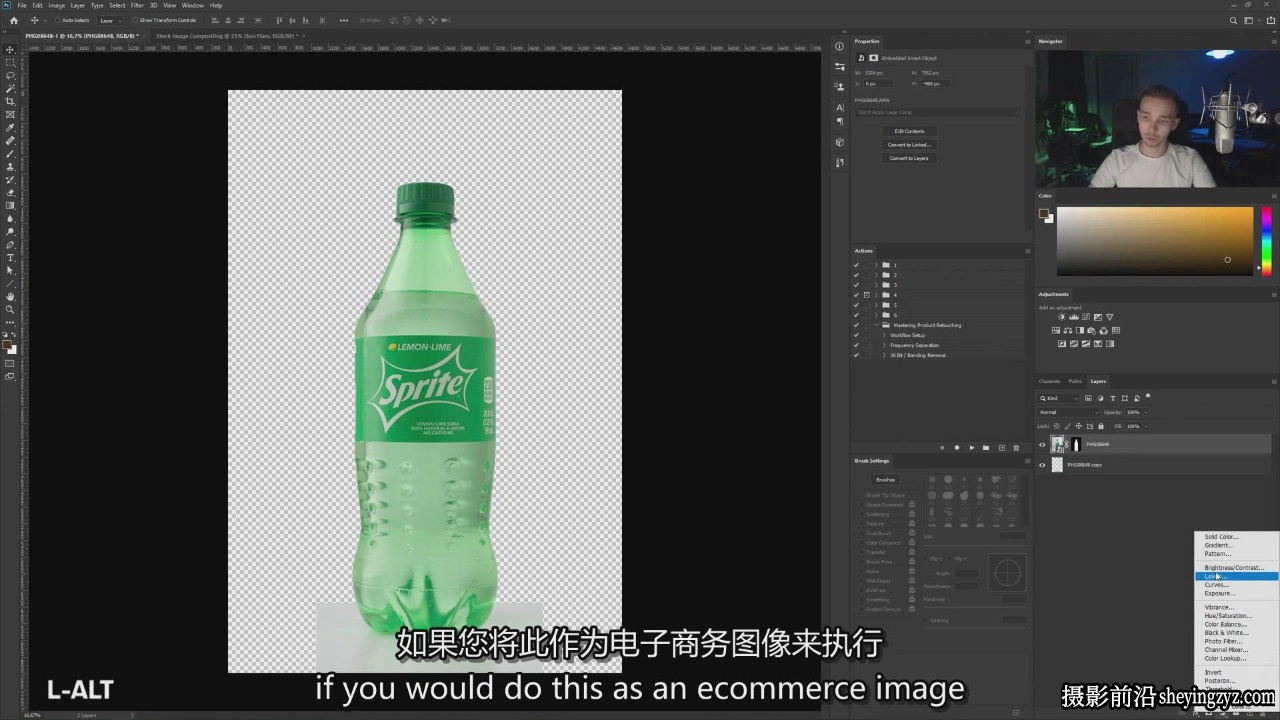
Task: Open the Kind filter dropdown
Action: click(x=1059, y=398)
